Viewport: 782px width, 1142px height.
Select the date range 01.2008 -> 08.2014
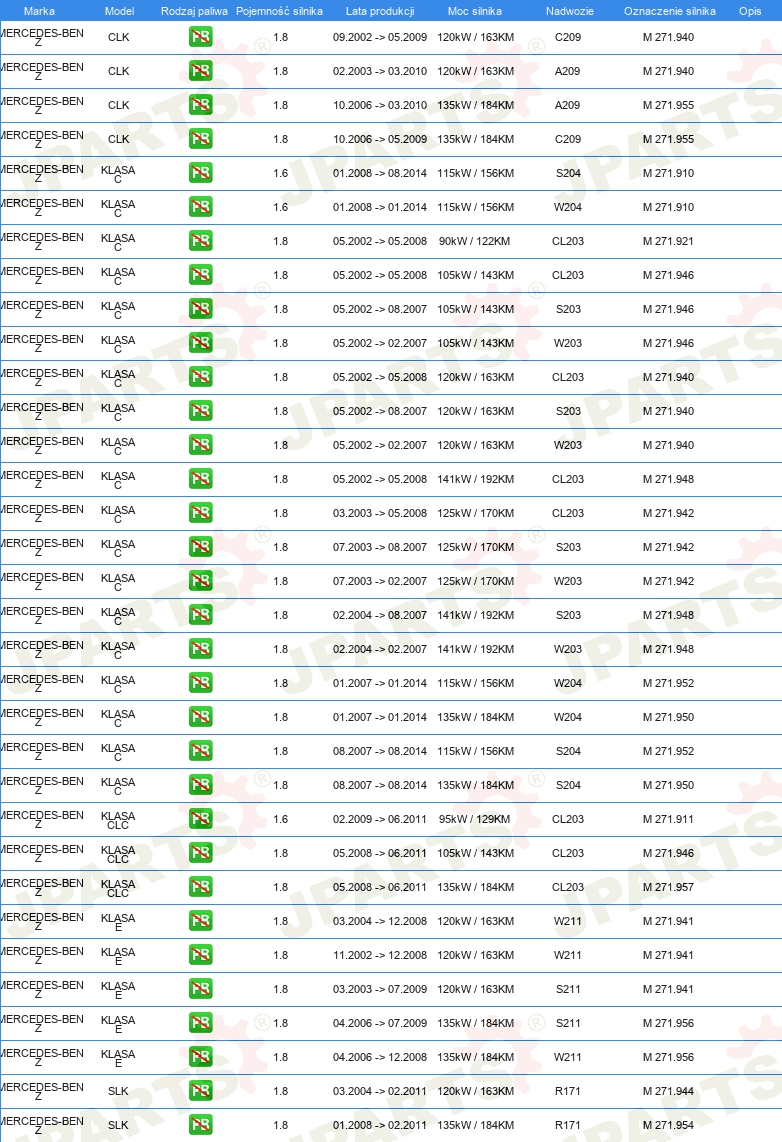click(380, 173)
